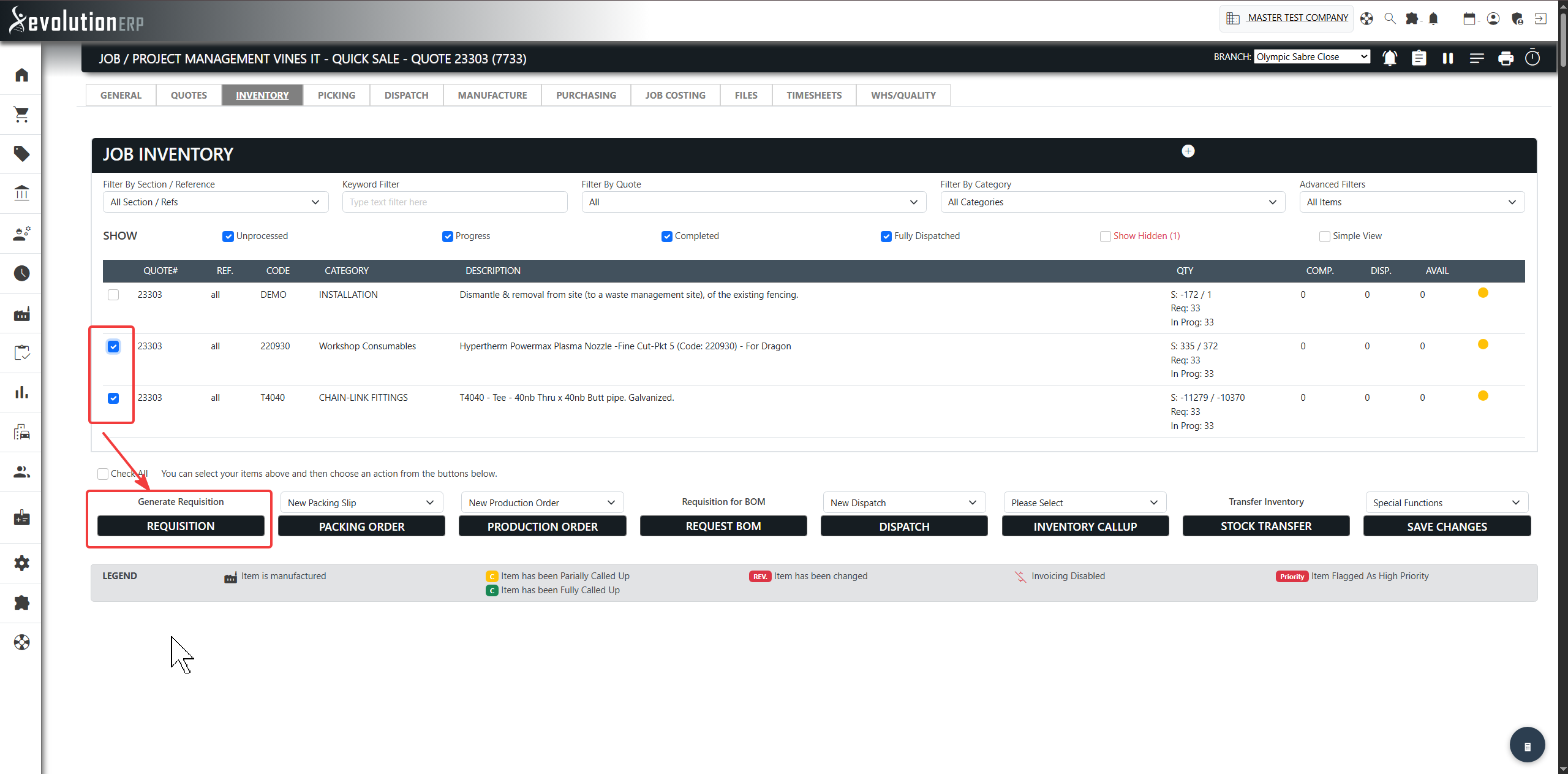
Task: Open the Filter By Category dropdown
Action: tap(1112, 202)
